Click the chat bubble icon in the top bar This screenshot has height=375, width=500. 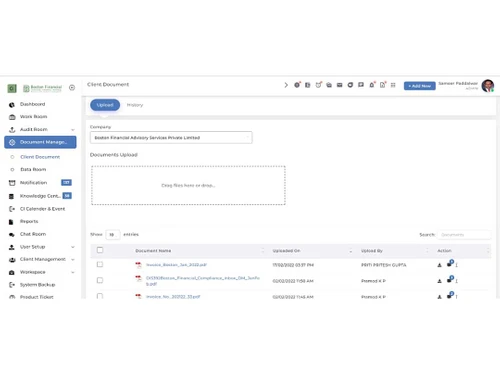[x=361, y=85]
